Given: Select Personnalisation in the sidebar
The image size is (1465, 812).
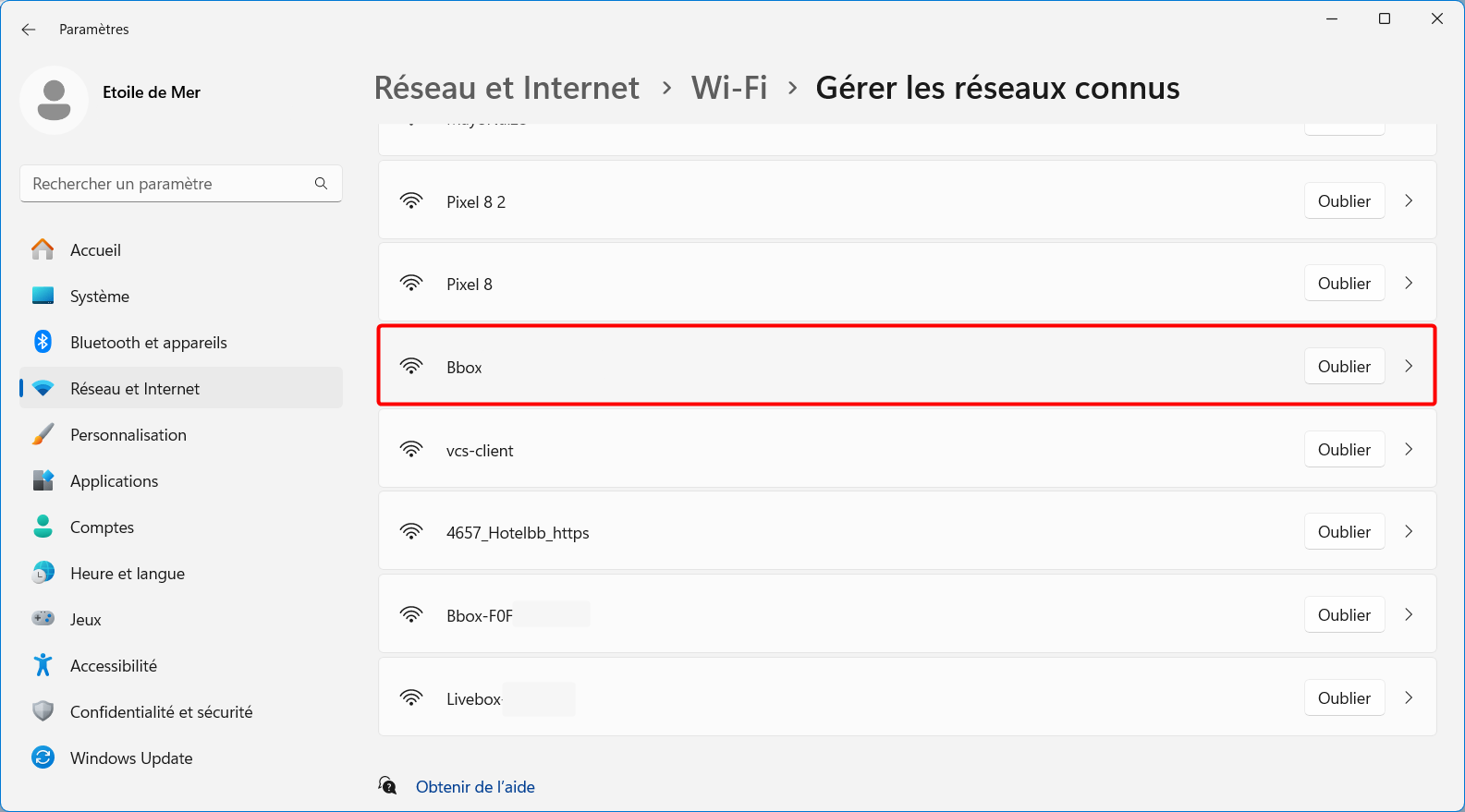Looking at the screenshot, I should click(x=181, y=434).
